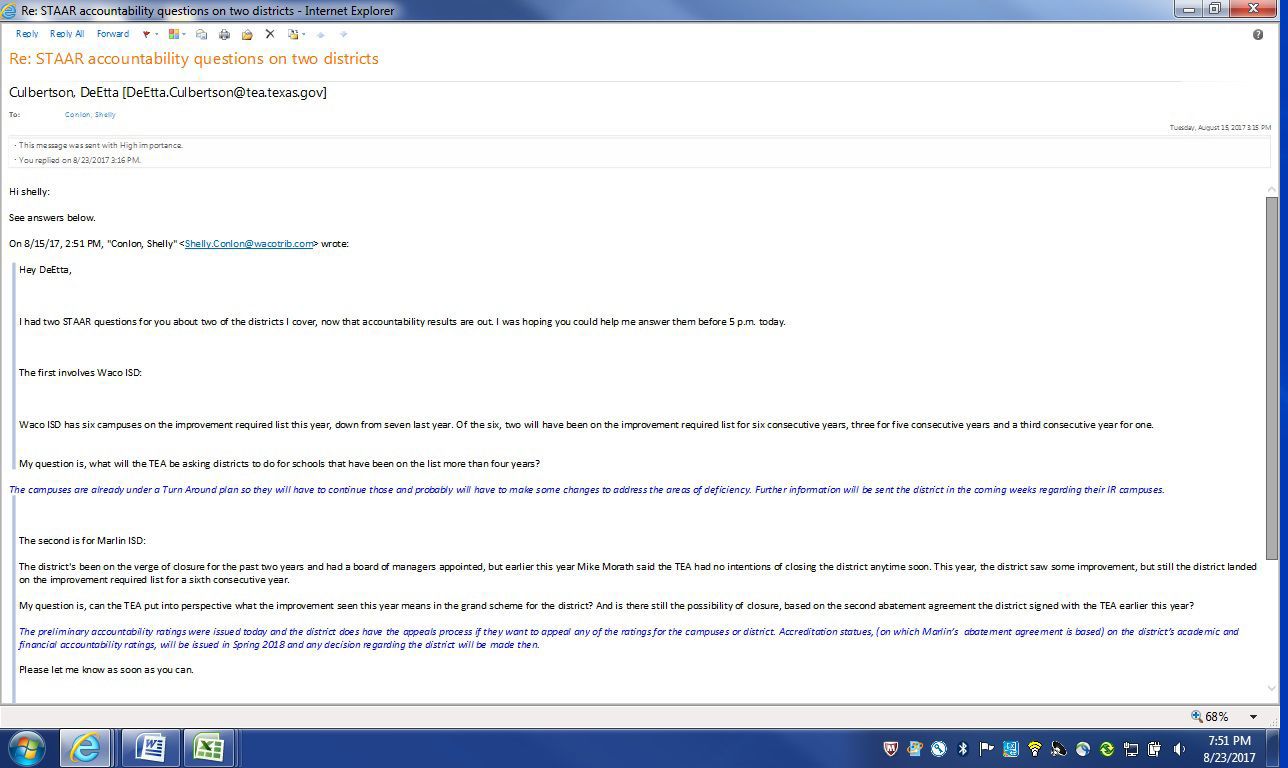
Task: Click the 'sent with High importance' notice
Action: (100, 145)
